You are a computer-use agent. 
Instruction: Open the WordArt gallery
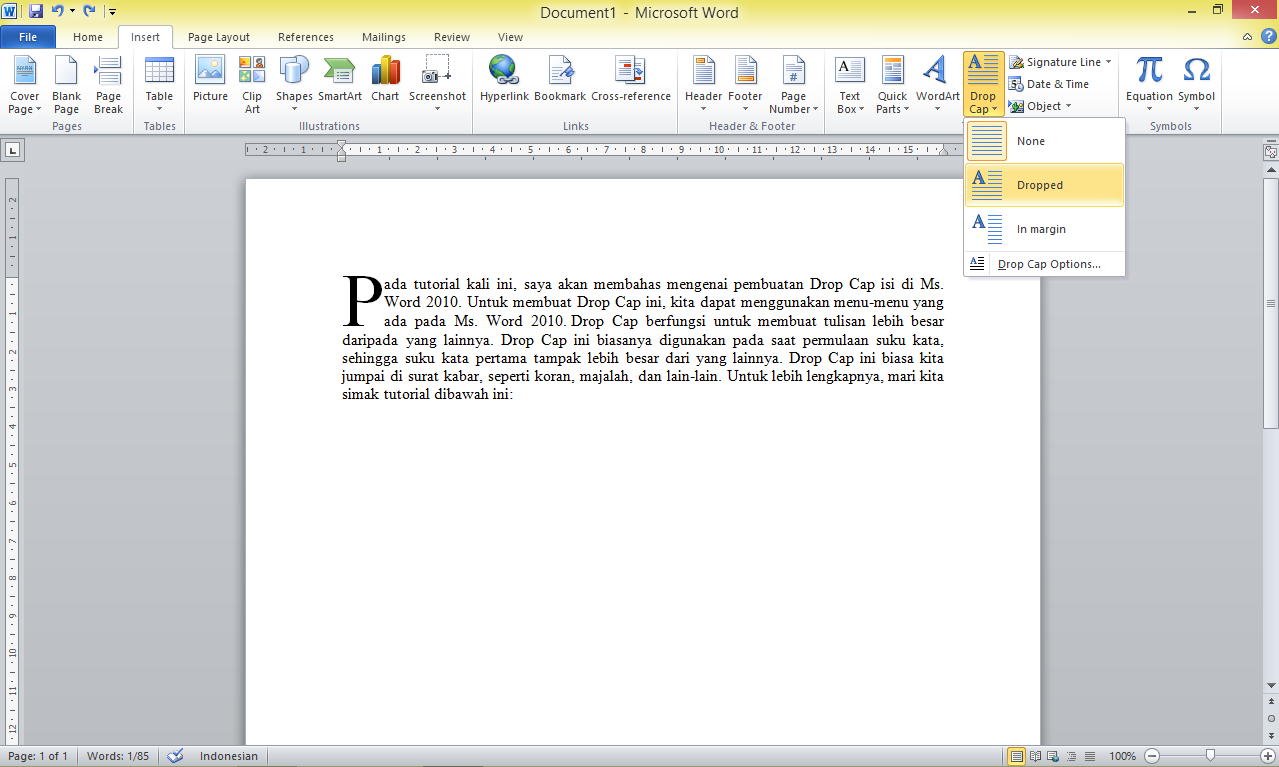[937, 85]
